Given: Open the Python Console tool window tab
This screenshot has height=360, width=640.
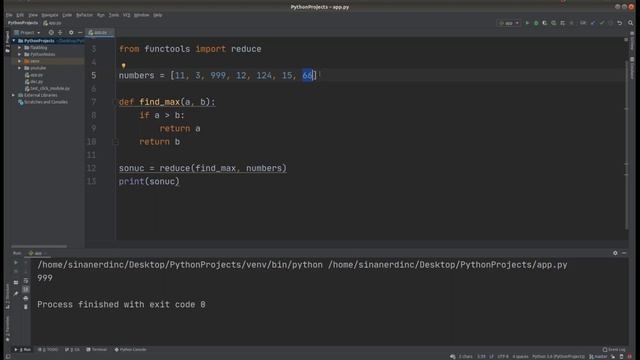Looking at the screenshot, I should click(131, 350).
